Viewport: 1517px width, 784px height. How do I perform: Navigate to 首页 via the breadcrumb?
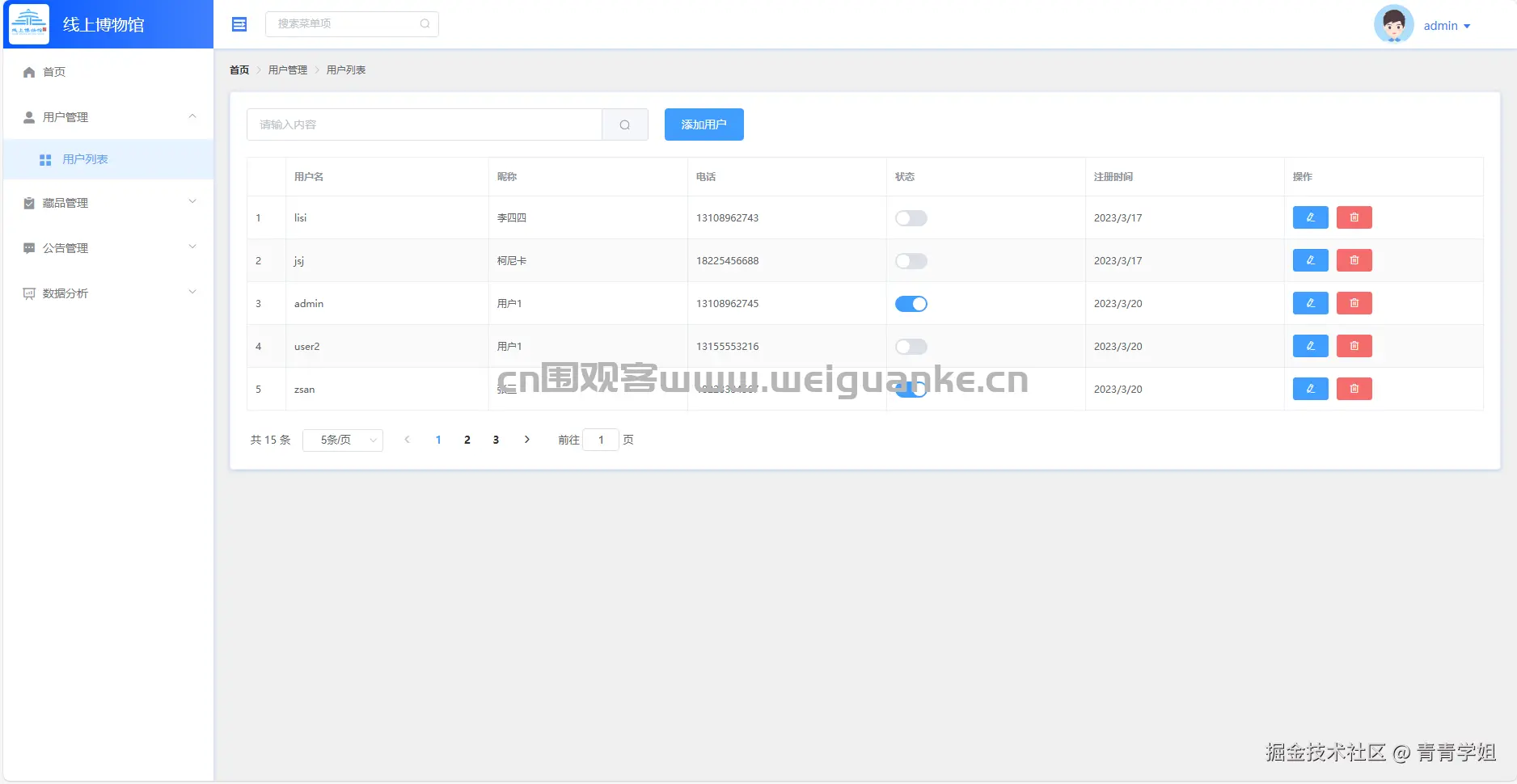(x=239, y=70)
